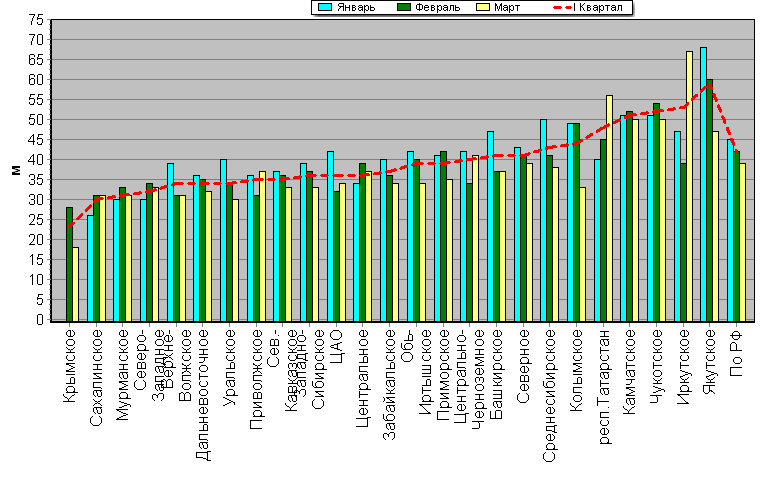
Task: Click the 25 value on the vertical axis
Action: tap(37, 219)
